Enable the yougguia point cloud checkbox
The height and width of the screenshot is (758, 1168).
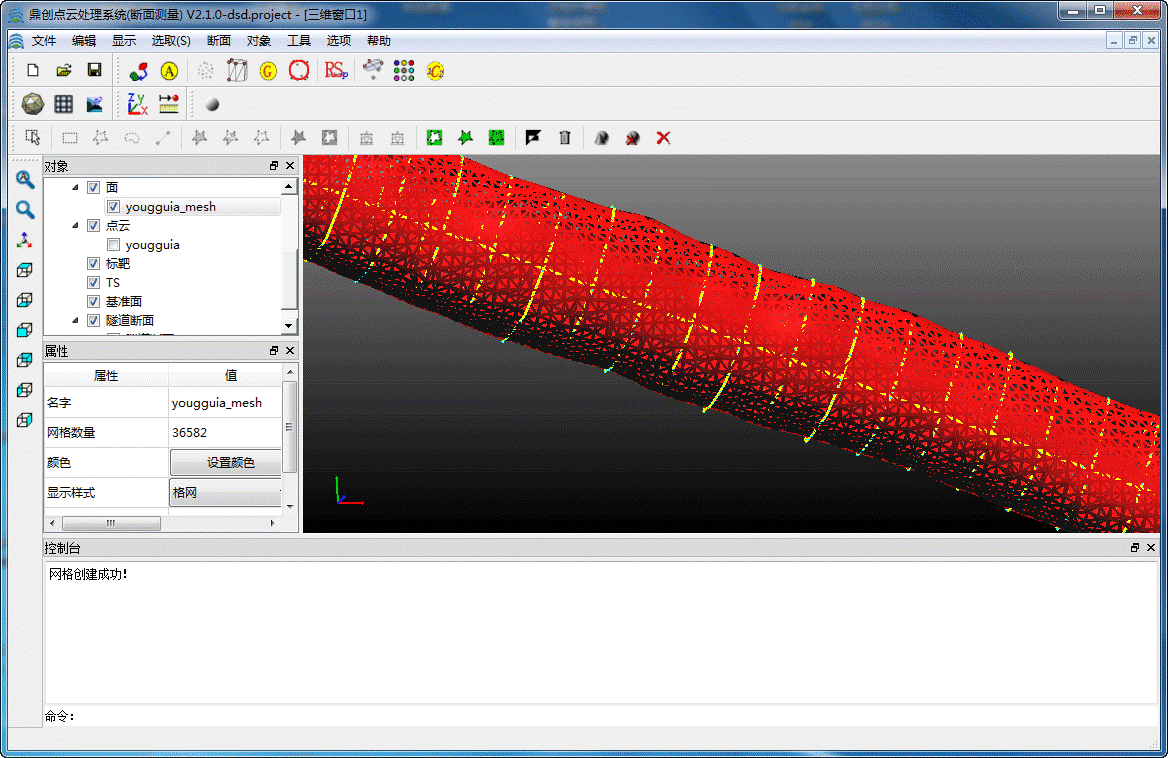[x=113, y=245]
